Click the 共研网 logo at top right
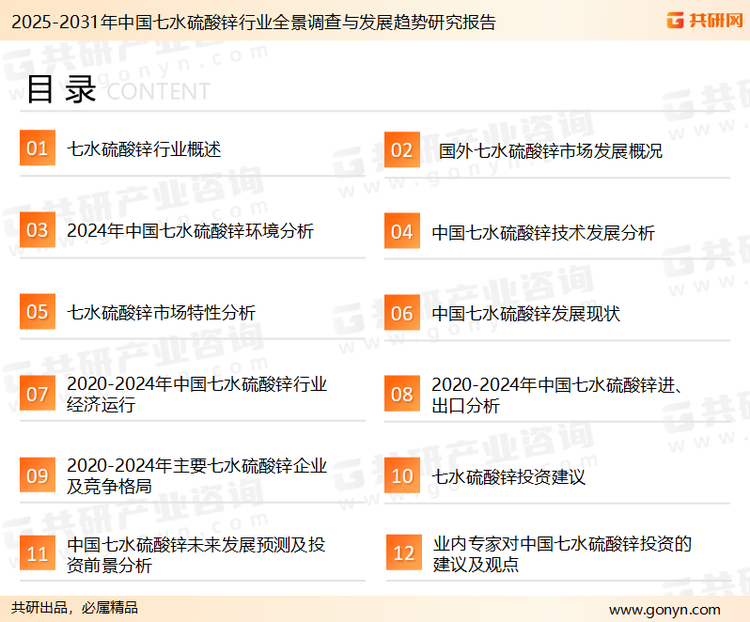 click(x=705, y=20)
